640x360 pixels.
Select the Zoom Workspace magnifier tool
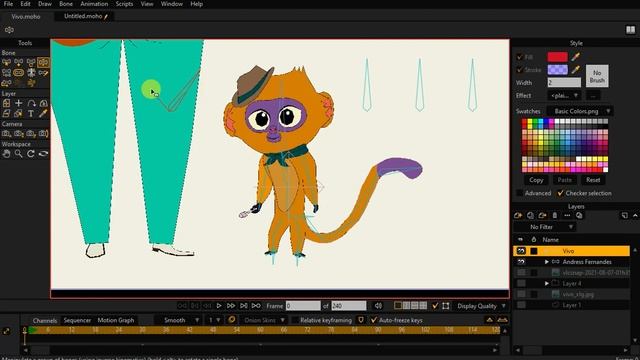(19, 154)
